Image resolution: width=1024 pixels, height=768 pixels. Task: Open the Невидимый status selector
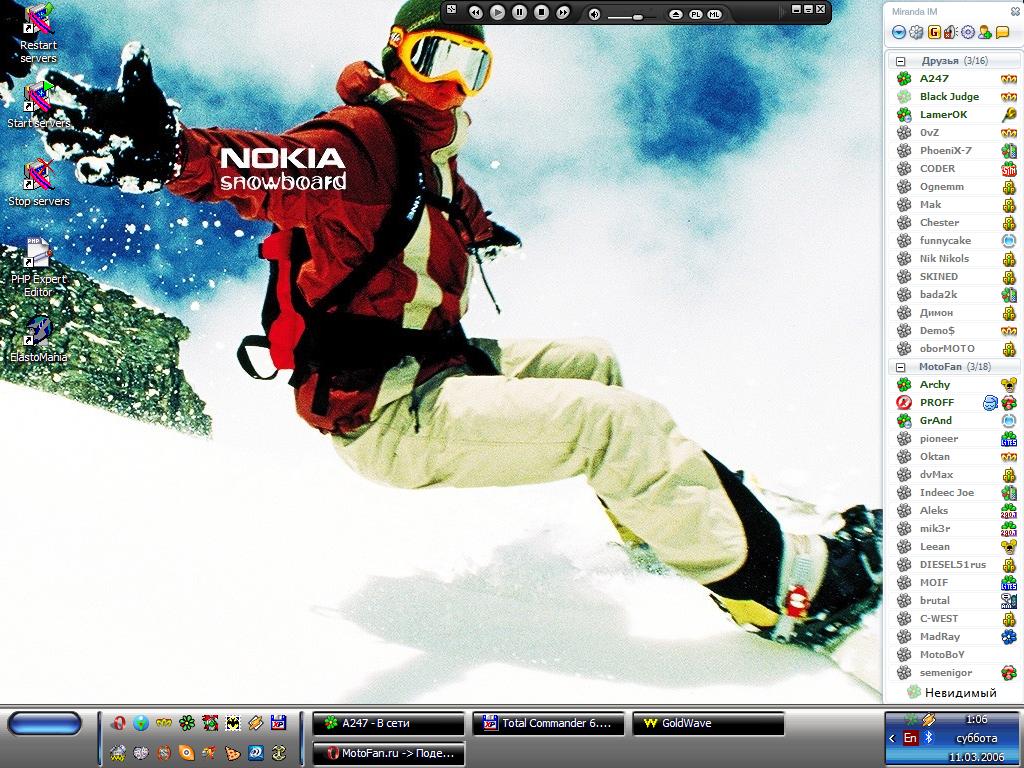pos(953,692)
